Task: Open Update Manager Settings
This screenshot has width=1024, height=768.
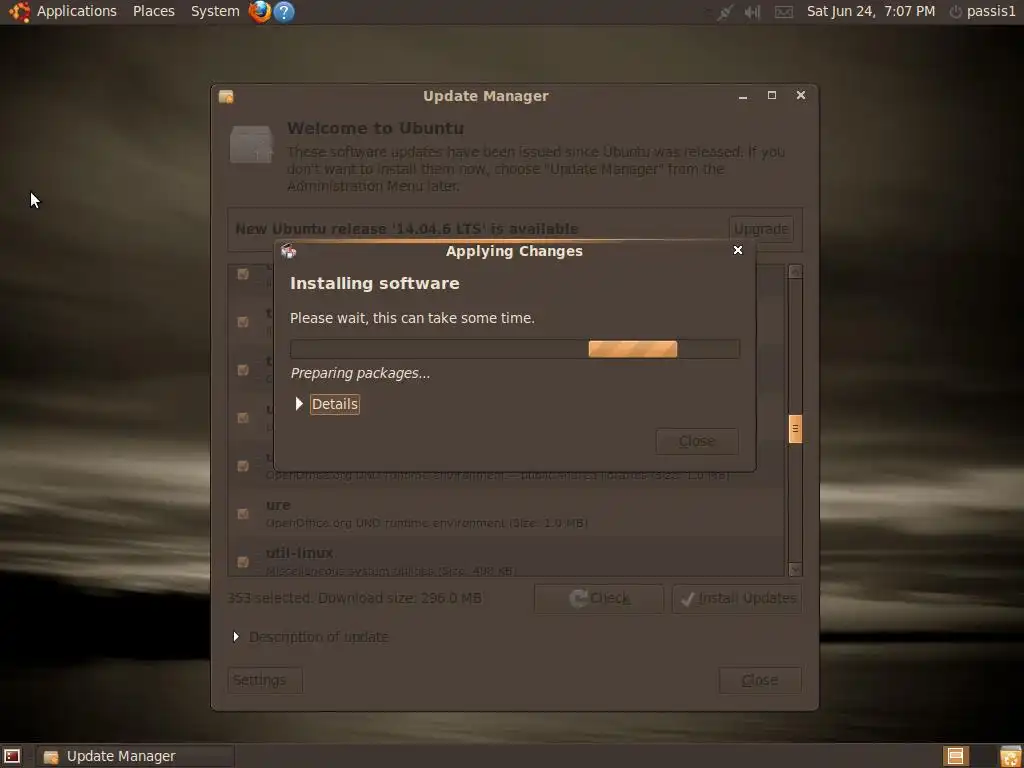Action: [265, 680]
